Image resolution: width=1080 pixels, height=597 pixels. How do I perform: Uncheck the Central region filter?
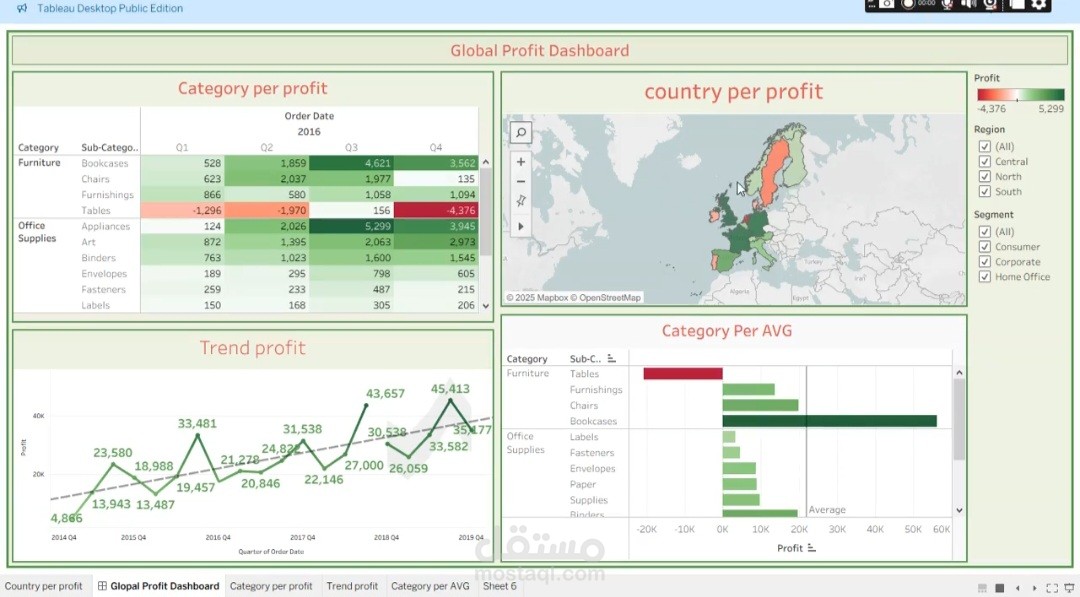tap(984, 161)
